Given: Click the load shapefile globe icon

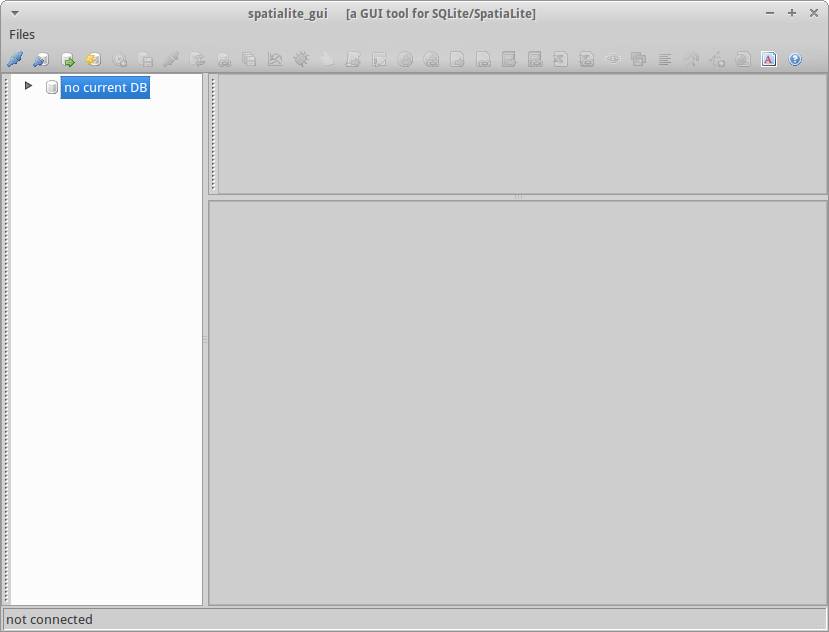Looking at the screenshot, I should click(x=405, y=59).
